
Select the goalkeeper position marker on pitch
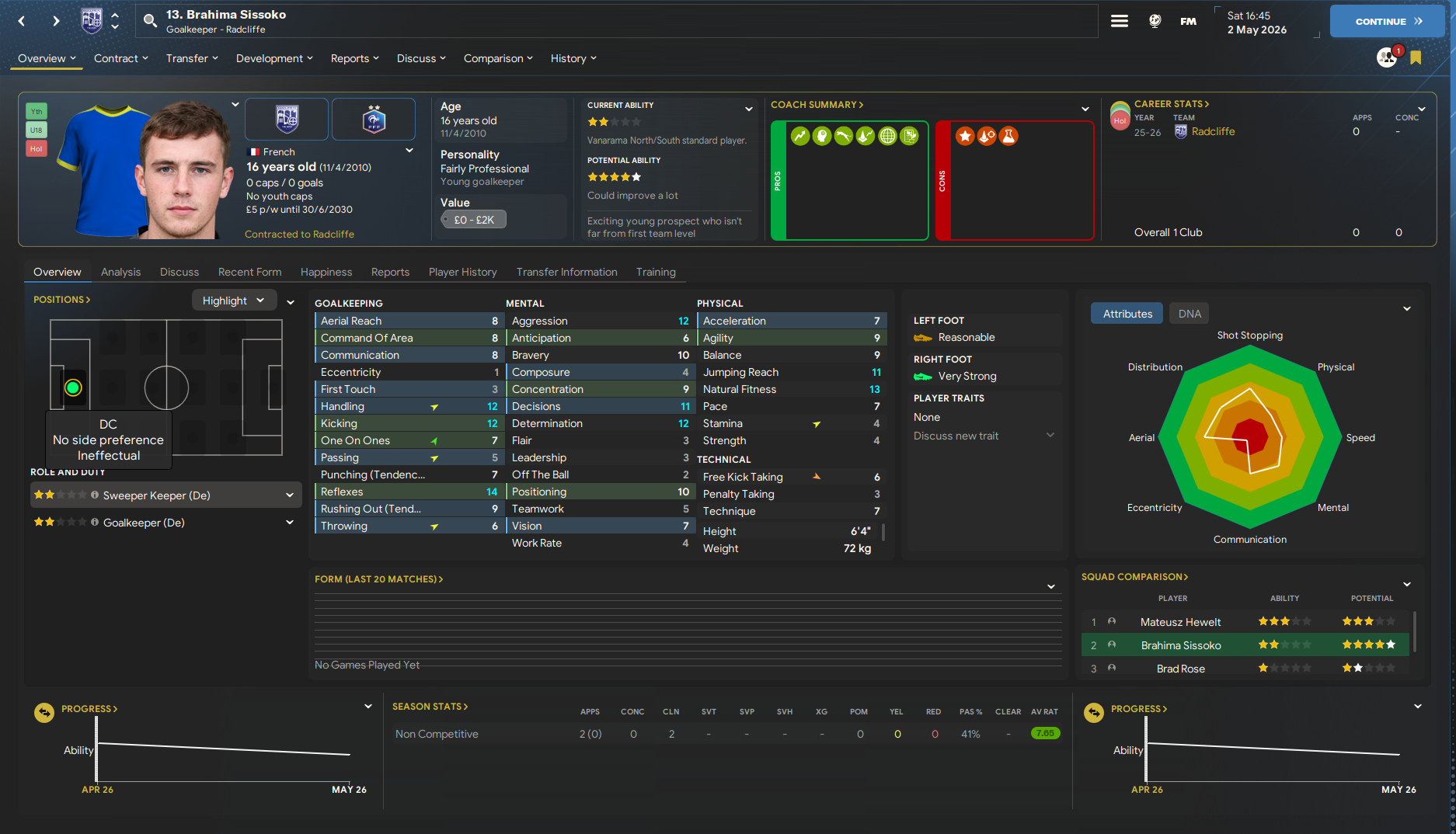pos(73,387)
